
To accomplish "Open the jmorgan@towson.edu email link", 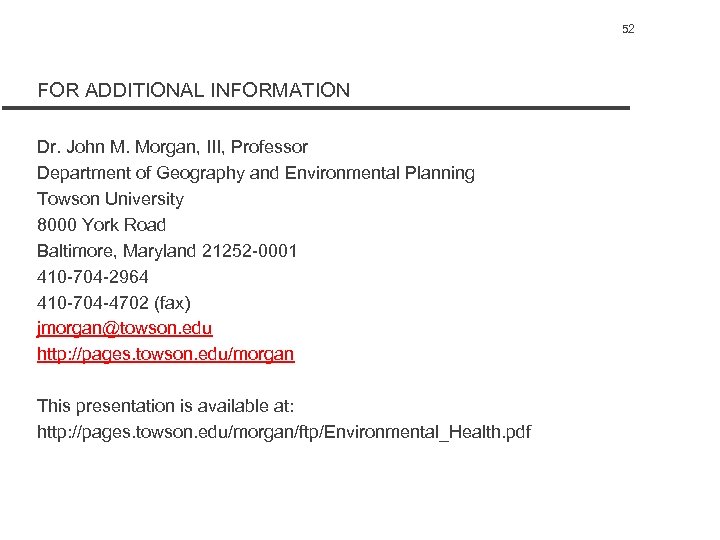I will 125,328.
